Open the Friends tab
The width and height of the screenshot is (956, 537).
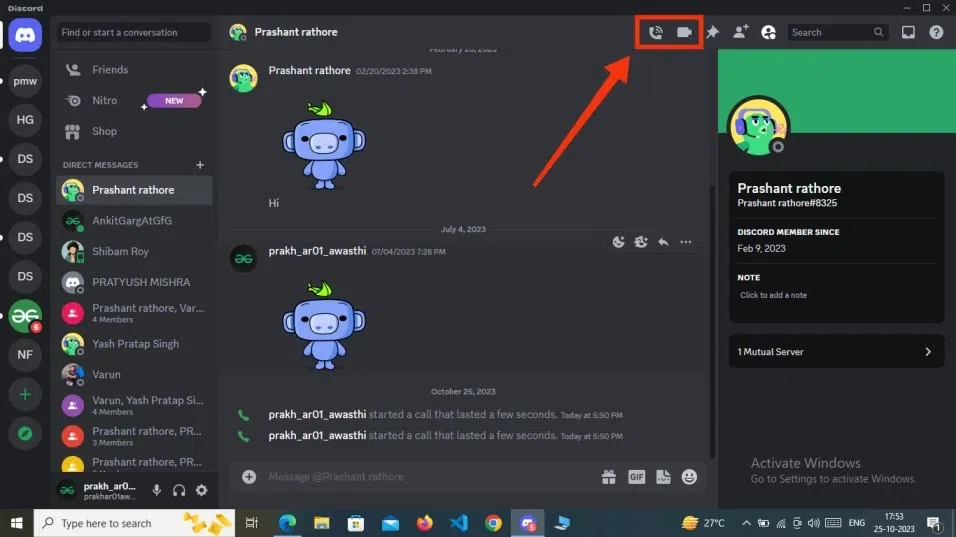click(x=134, y=69)
